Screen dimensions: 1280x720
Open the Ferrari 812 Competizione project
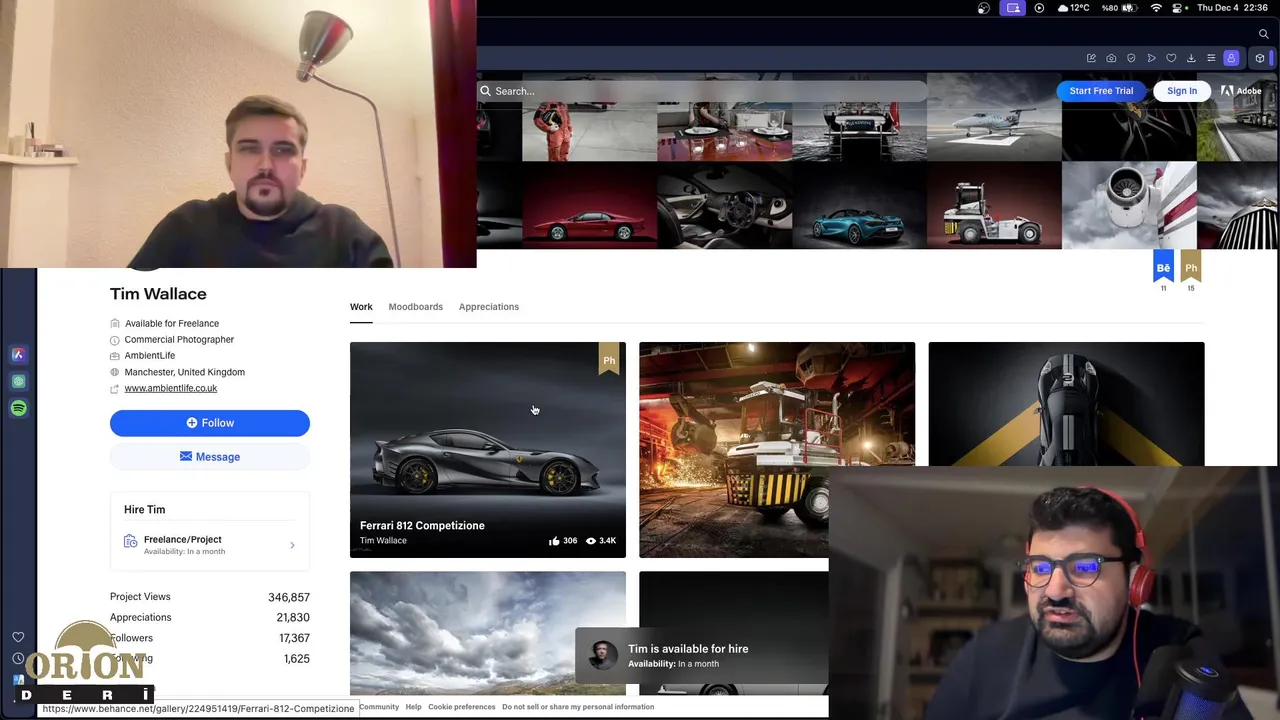pos(487,449)
